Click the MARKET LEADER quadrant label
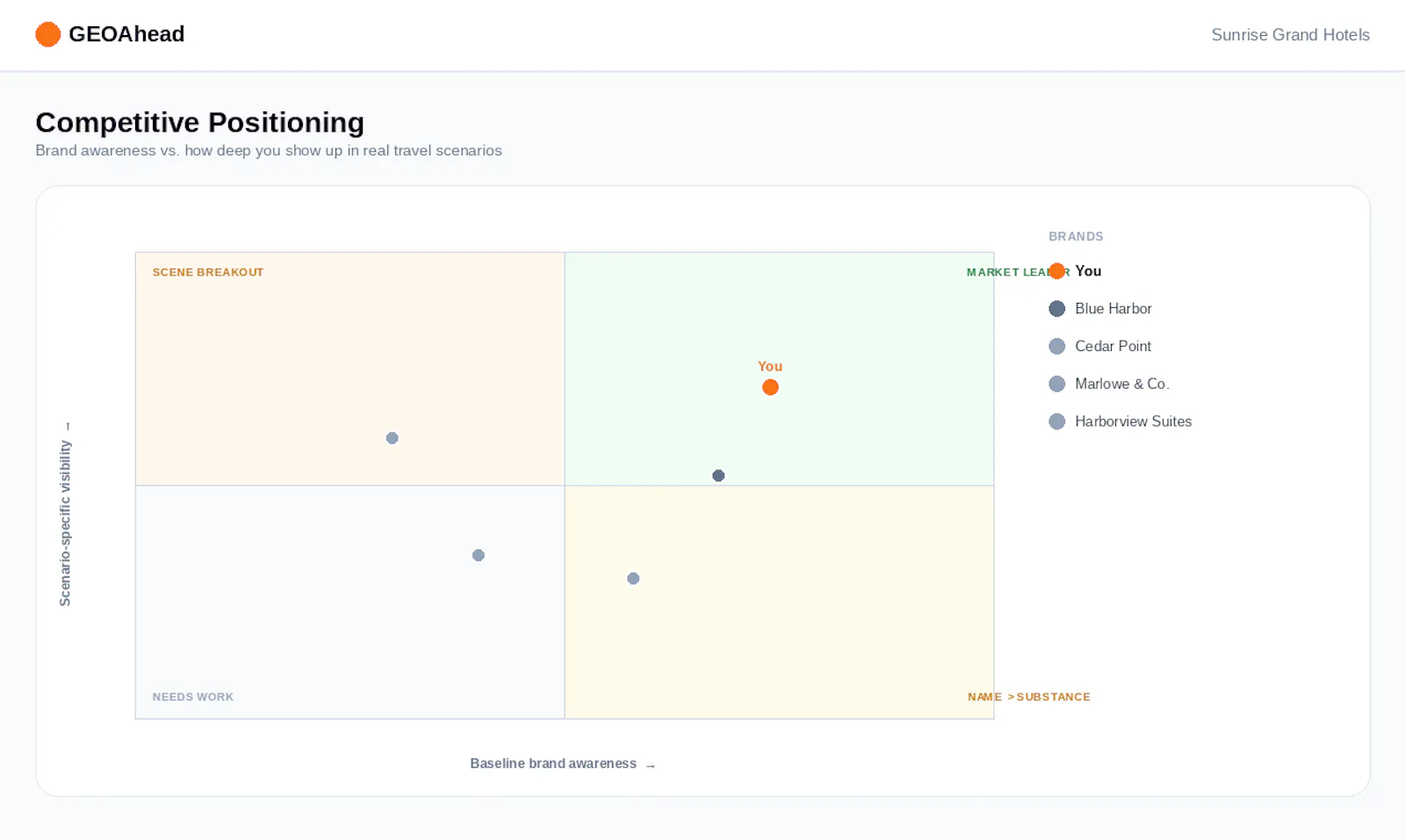Viewport: 1405px width, 840px height. click(x=1019, y=272)
